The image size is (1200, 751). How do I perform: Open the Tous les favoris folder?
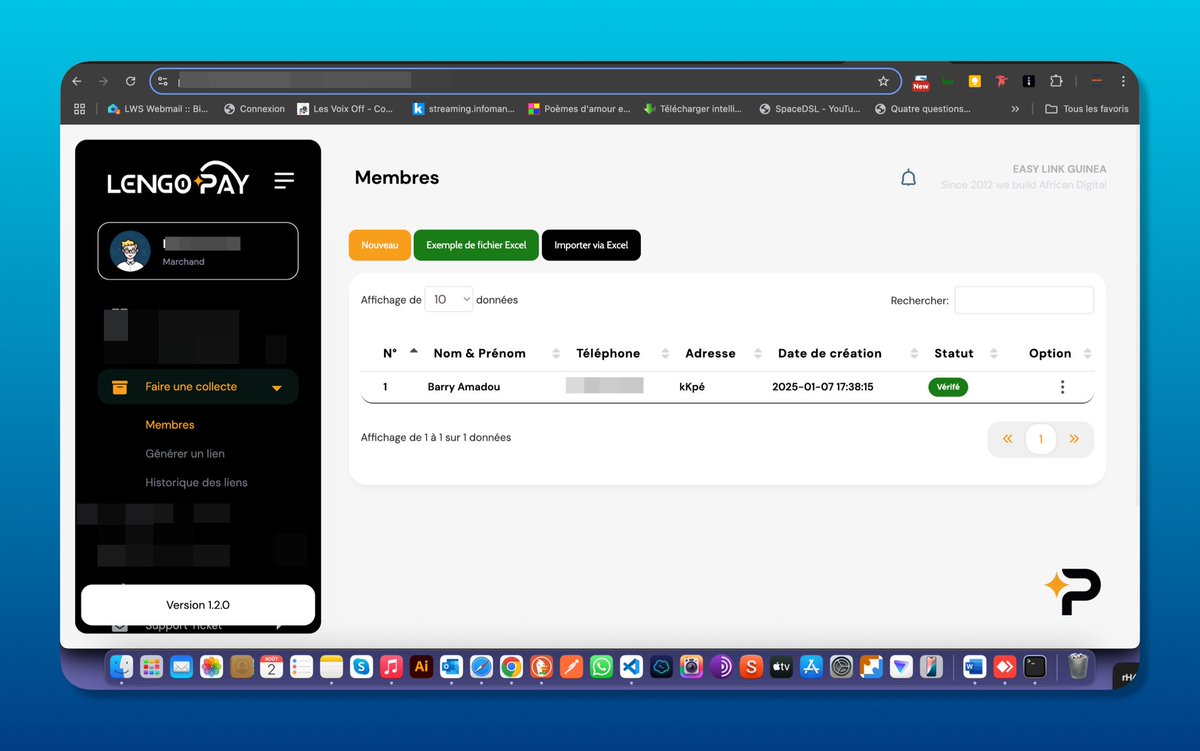[1087, 109]
